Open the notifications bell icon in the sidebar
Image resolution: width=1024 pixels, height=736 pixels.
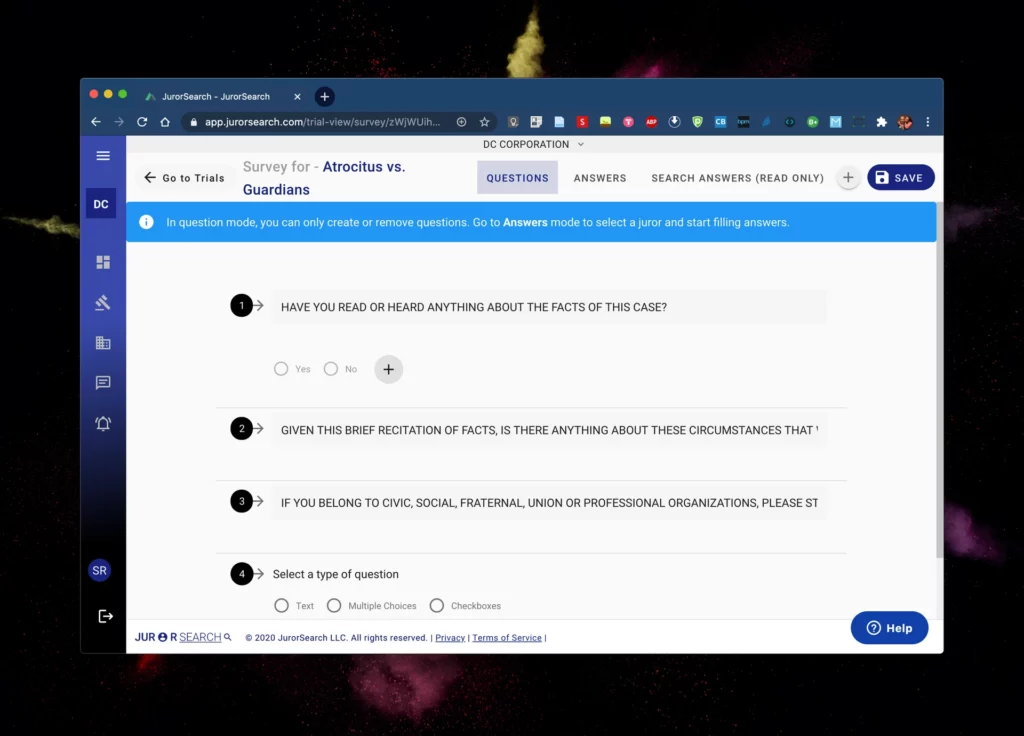click(103, 424)
